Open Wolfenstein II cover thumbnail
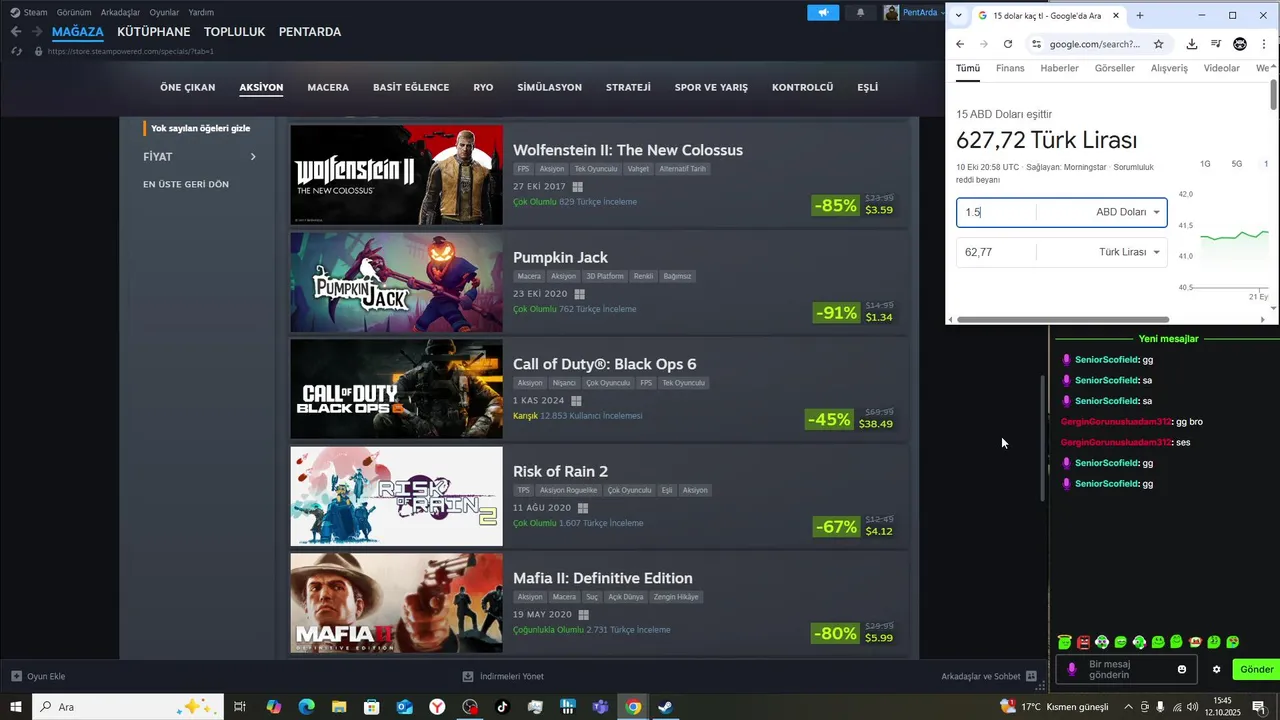The width and height of the screenshot is (1280, 720). [x=397, y=175]
